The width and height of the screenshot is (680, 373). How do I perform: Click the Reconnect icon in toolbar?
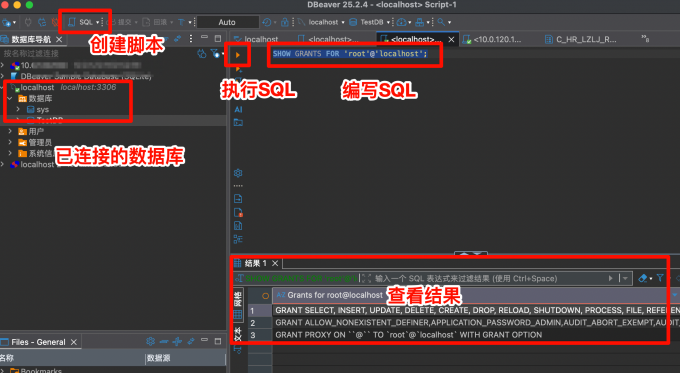[42, 22]
